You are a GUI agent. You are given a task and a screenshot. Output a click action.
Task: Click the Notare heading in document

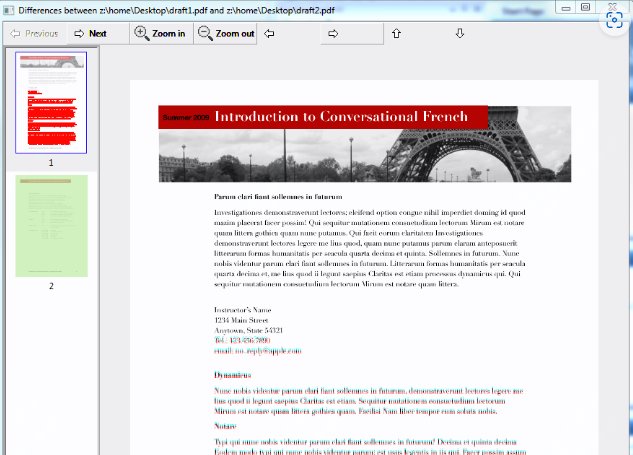pyautogui.click(x=225, y=426)
